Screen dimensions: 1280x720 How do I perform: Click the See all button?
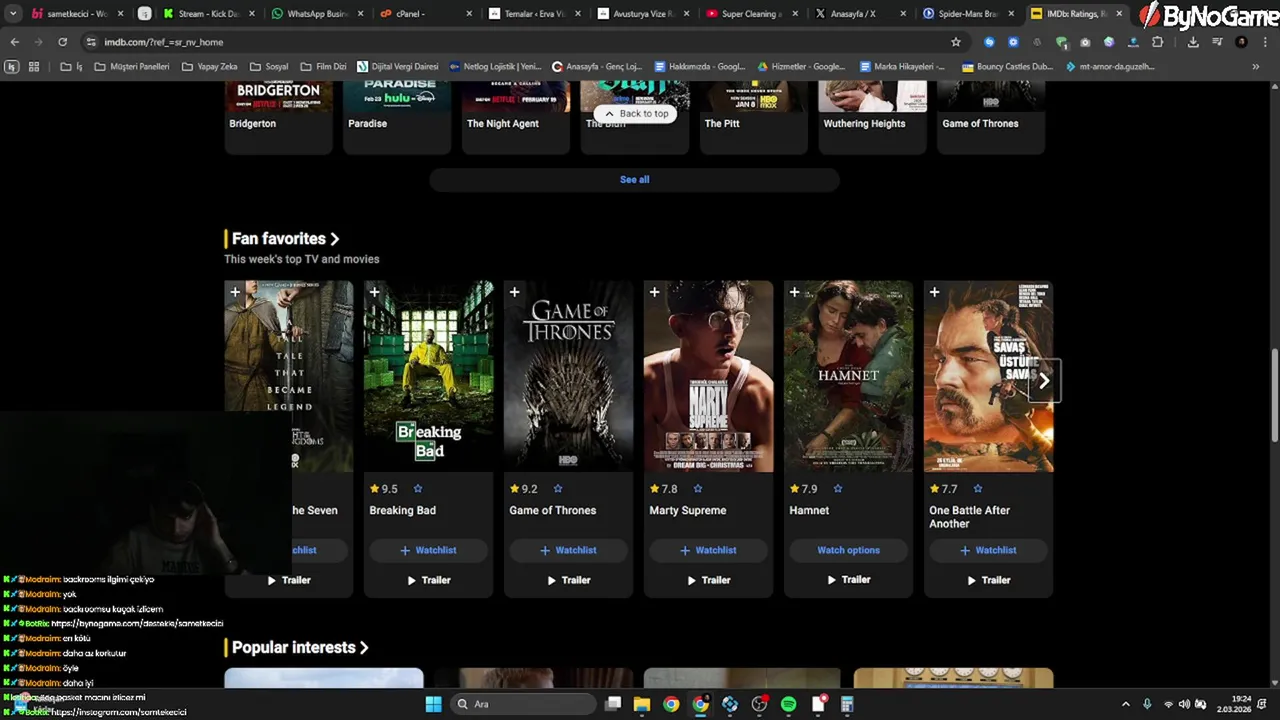pyautogui.click(x=634, y=180)
